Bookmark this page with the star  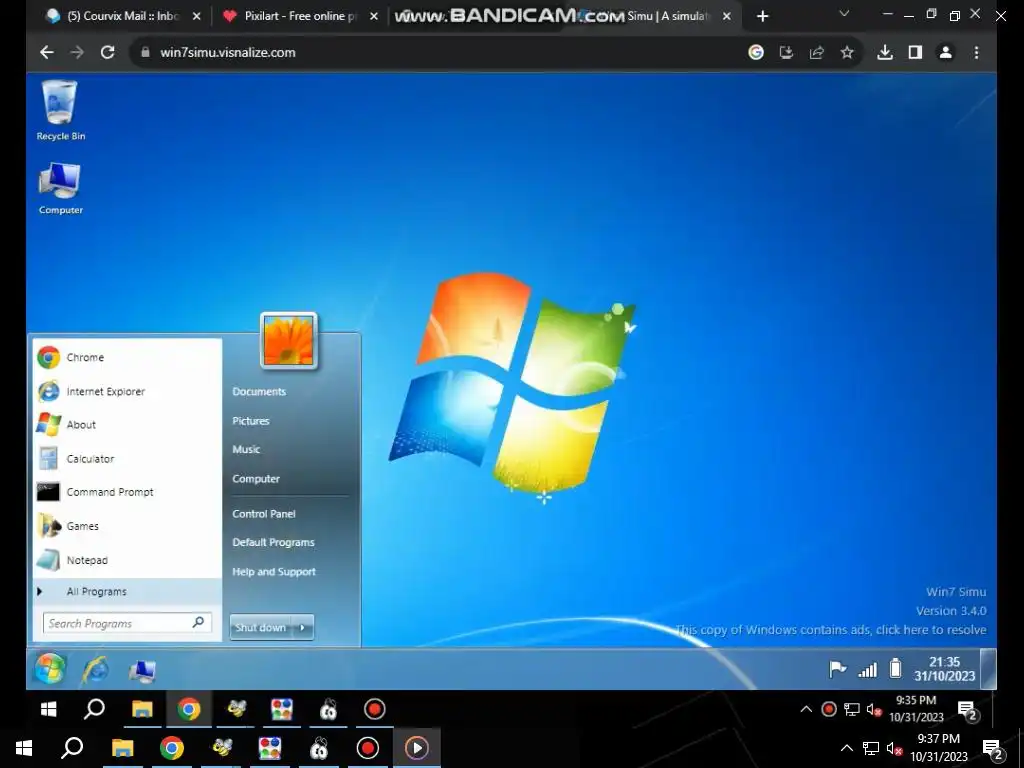point(847,52)
